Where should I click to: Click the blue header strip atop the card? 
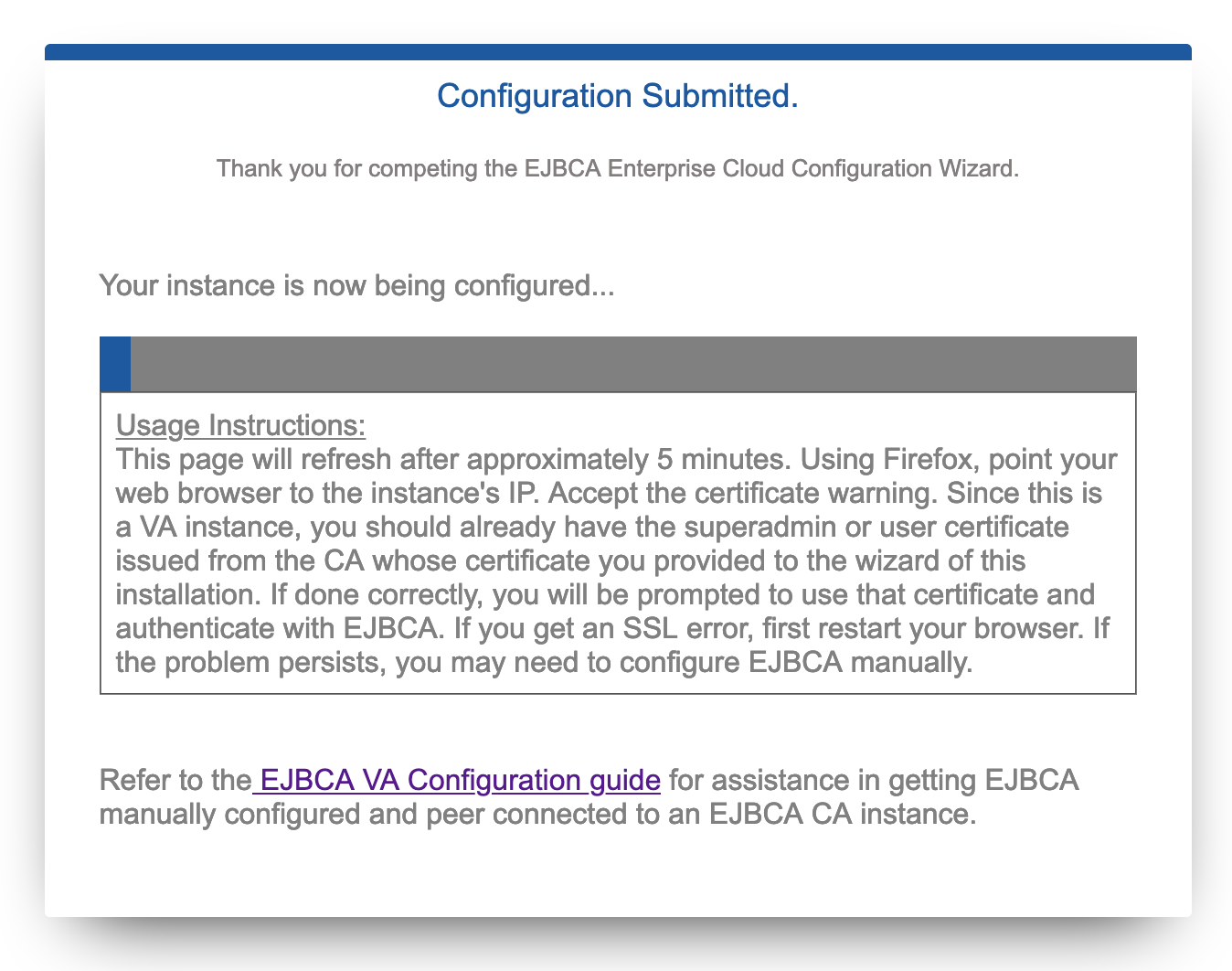617,52
